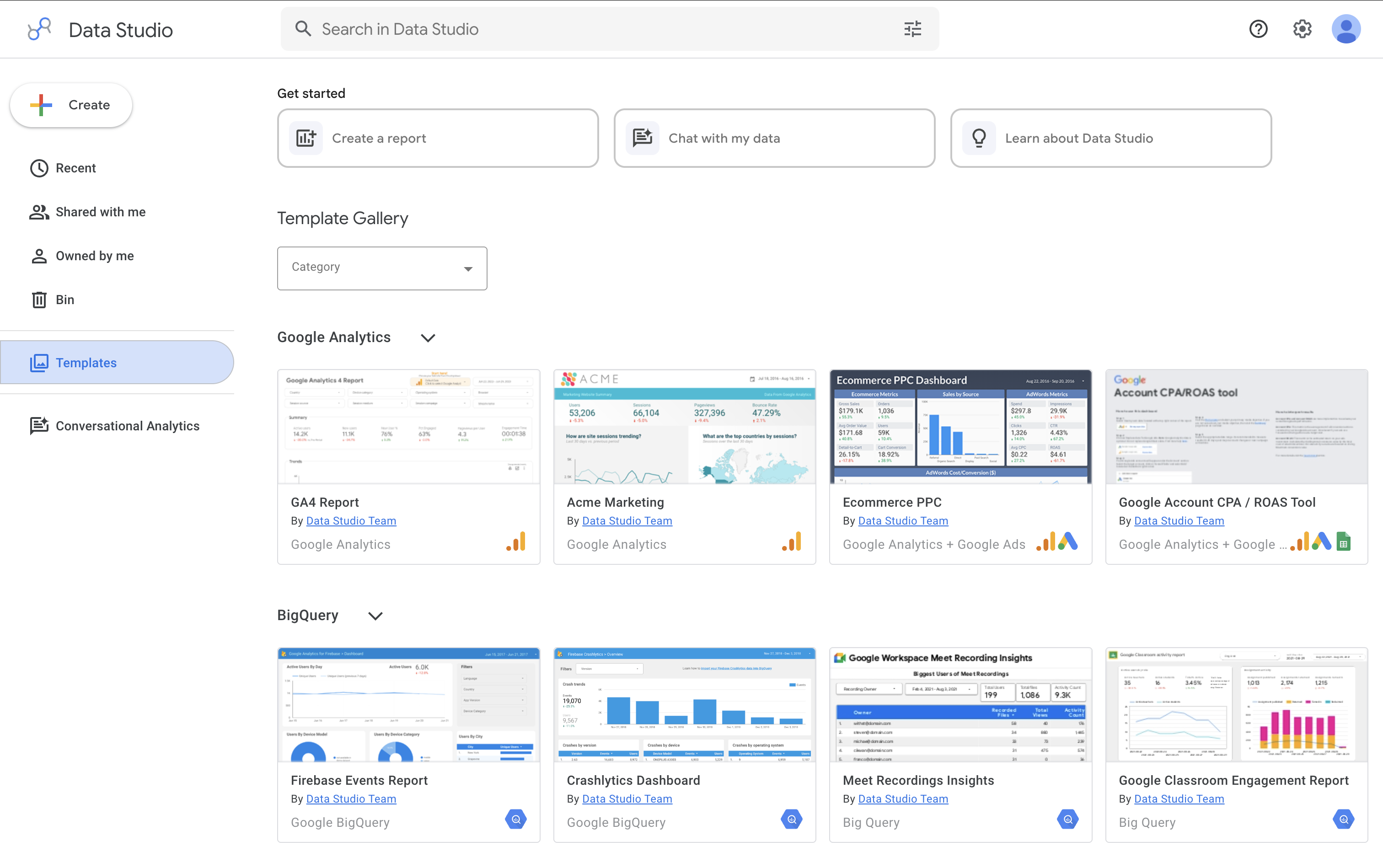Open Data Studio Team link under Acme Marketing
Viewport: 1383px width, 868px height.
[x=627, y=521]
